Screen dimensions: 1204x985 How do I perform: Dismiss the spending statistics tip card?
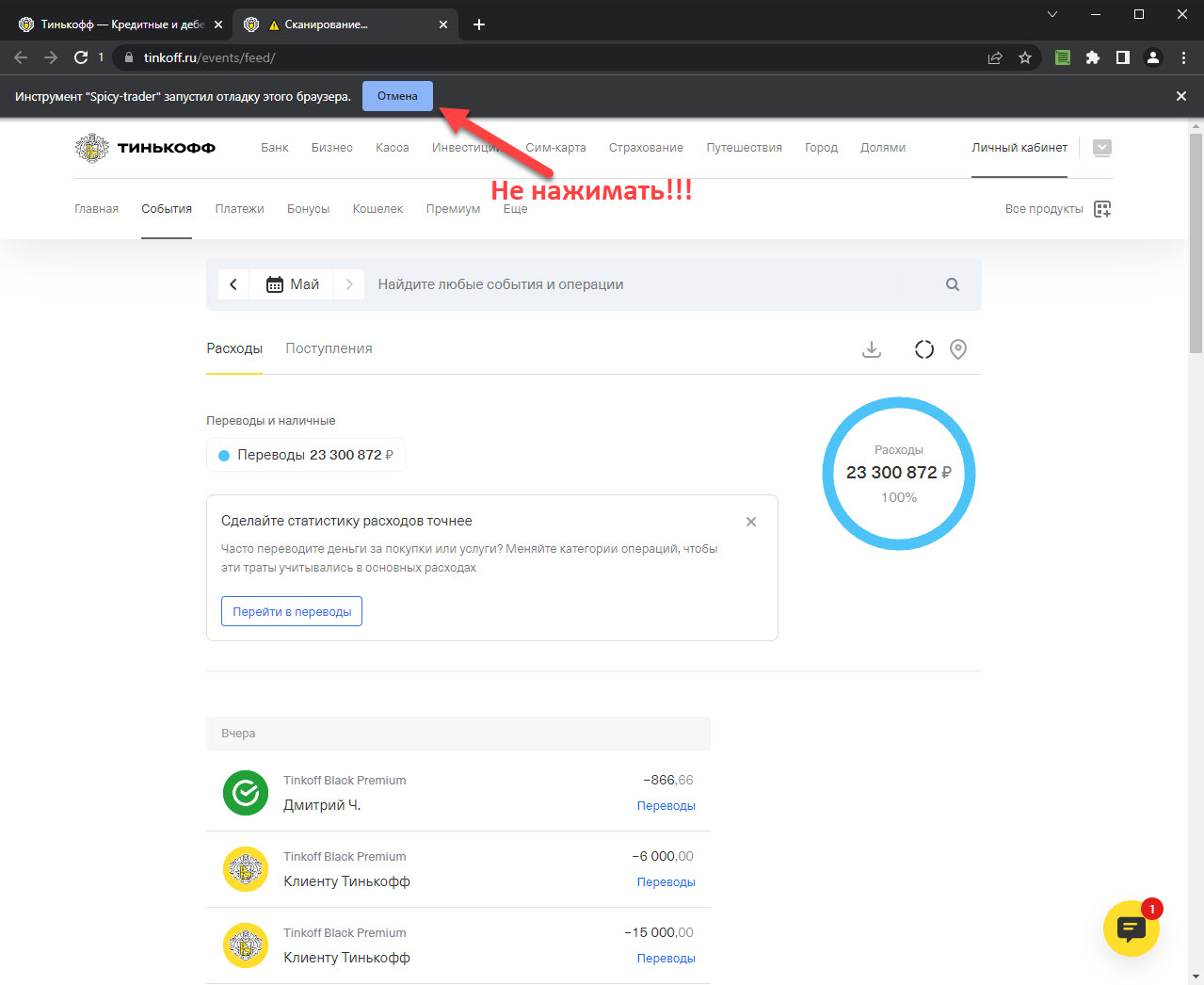(x=751, y=522)
